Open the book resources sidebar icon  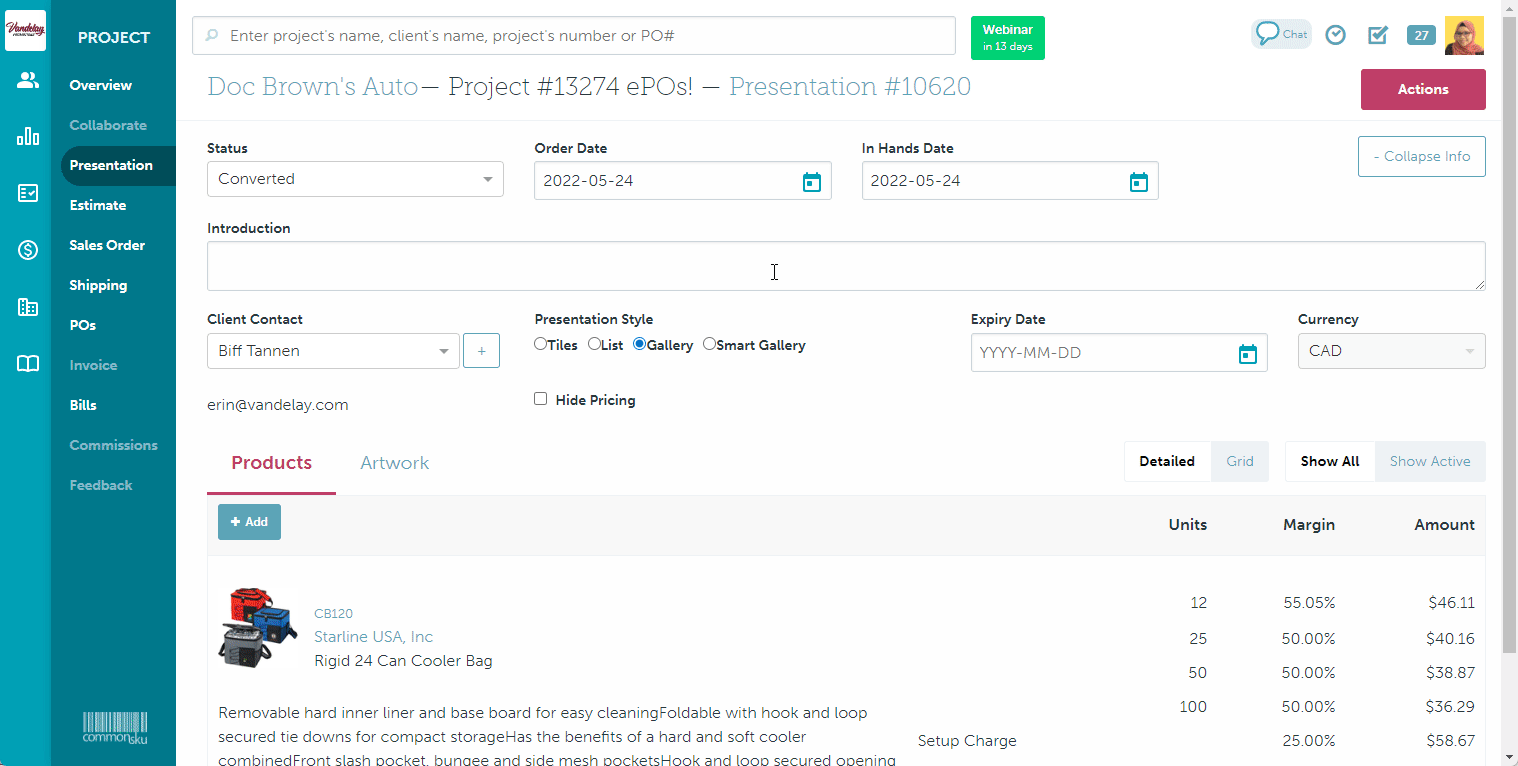click(28, 364)
